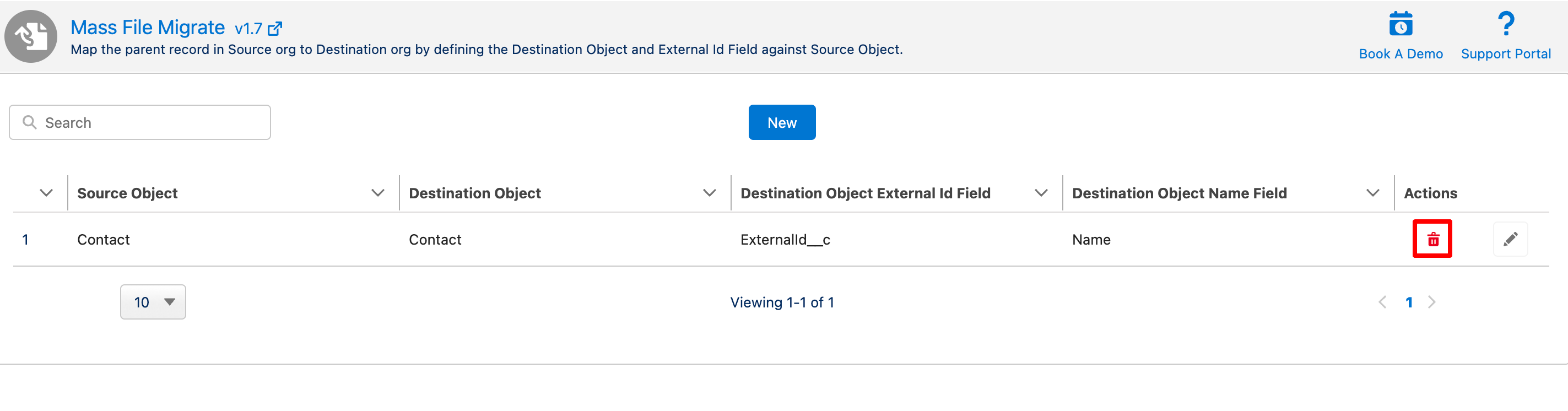The height and width of the screenshot is (411, 1568).
Task: Expand Destination Object Name Field column chevron
Action: [1372, 193]
